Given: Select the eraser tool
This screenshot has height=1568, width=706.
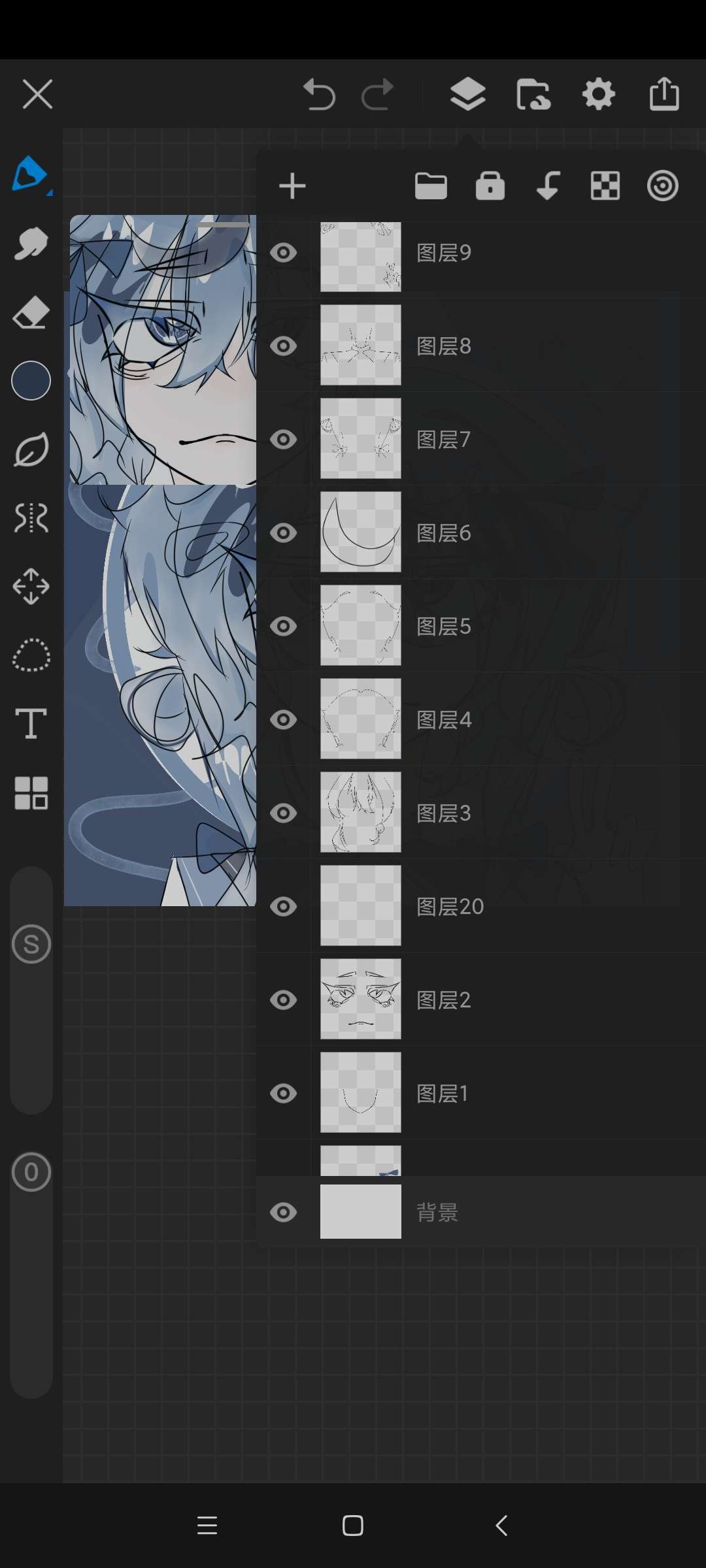Looking at the screenshot, I should point(31,312).
